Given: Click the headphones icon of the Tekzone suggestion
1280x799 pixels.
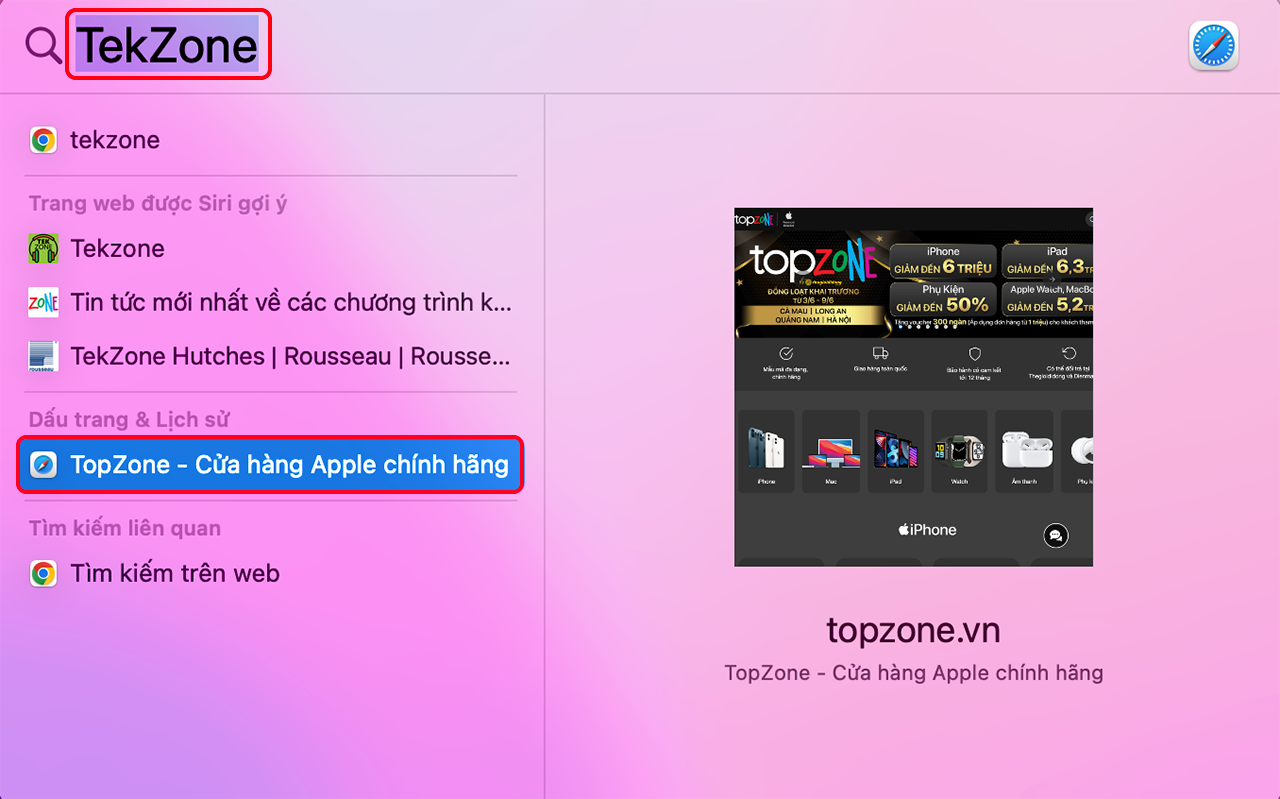Looking at the screenshot, I should click(43, 248).
